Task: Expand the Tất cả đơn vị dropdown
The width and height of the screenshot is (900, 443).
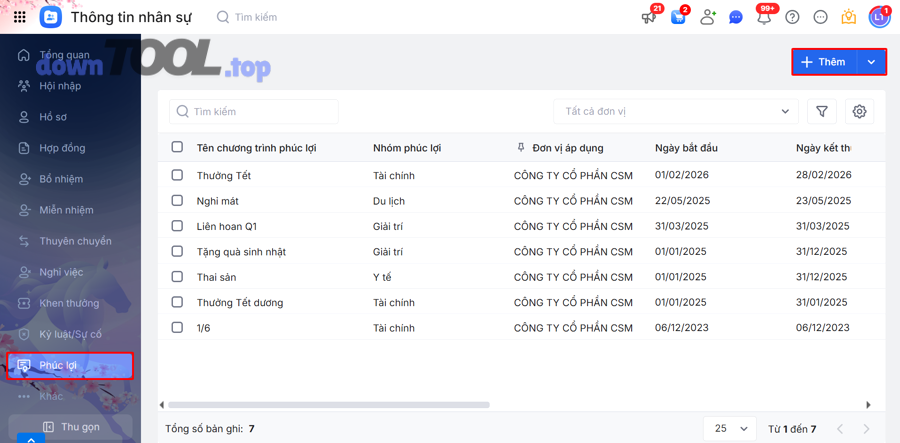Action: 676,112
